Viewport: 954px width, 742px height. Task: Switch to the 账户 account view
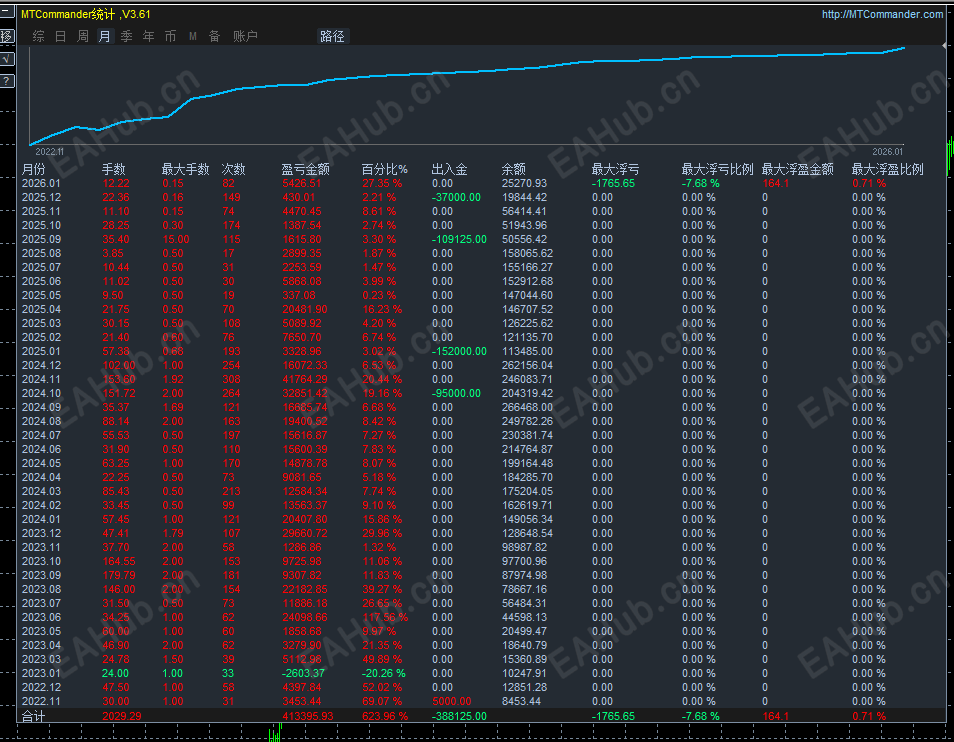click(243, 36)
